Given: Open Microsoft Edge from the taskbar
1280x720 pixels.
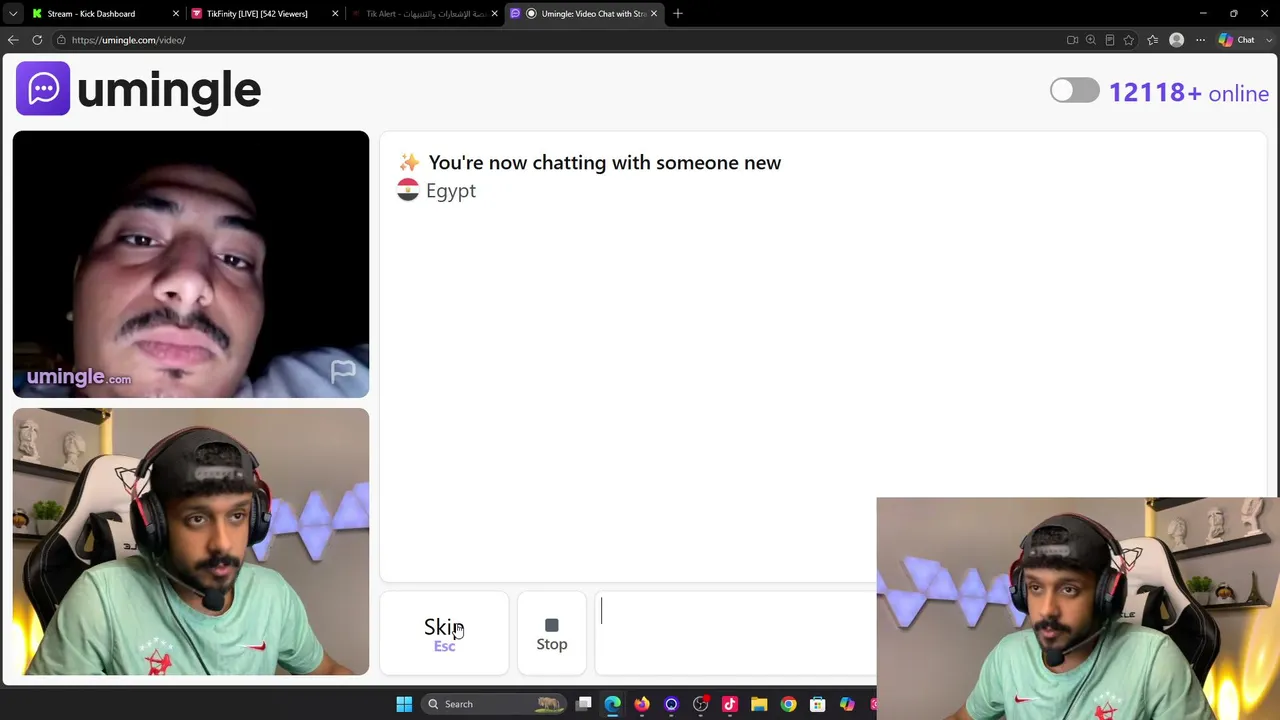Looking at the screenshot, I should (x=613, y=704).
